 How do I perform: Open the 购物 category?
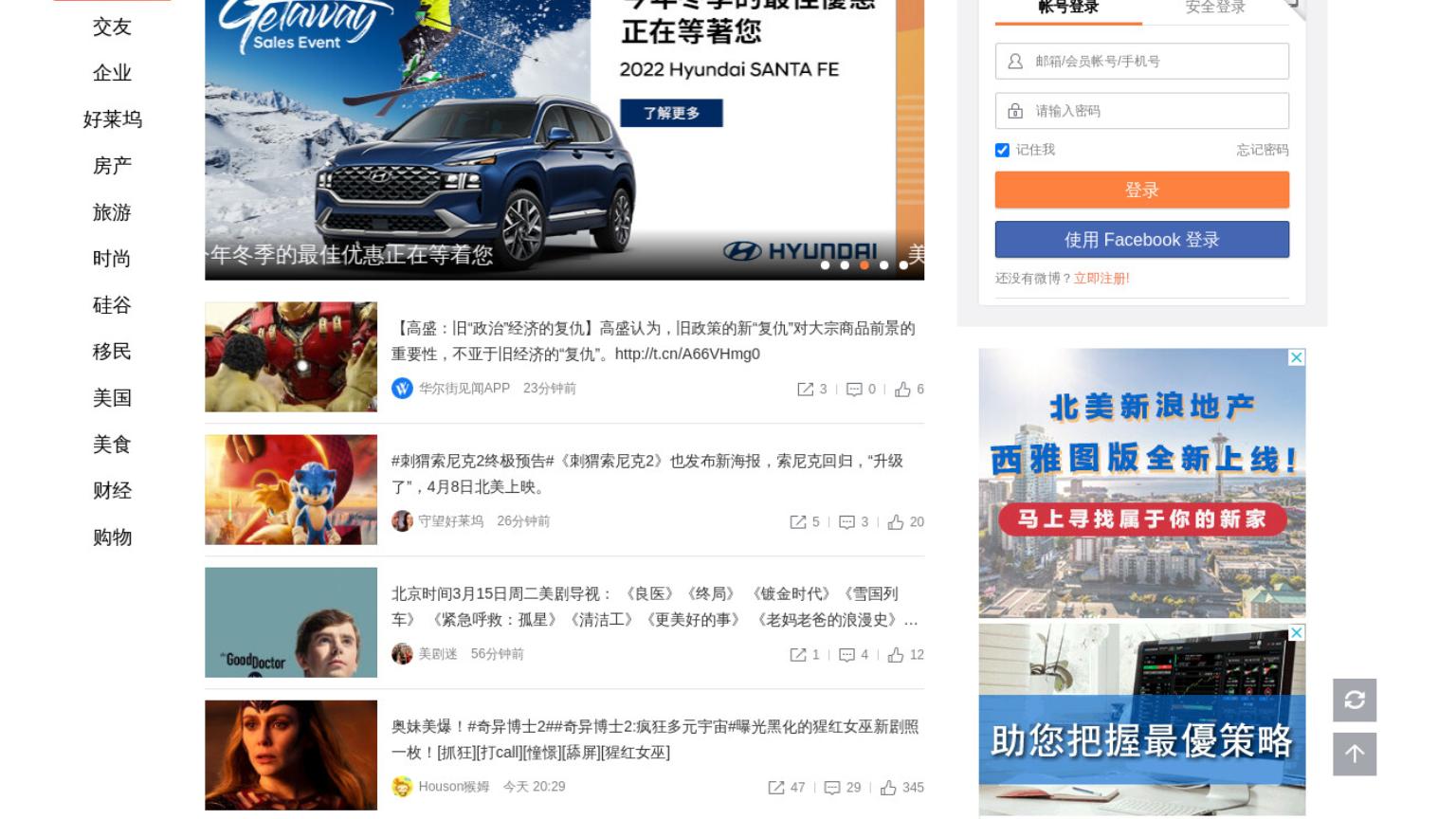[112, 537]
